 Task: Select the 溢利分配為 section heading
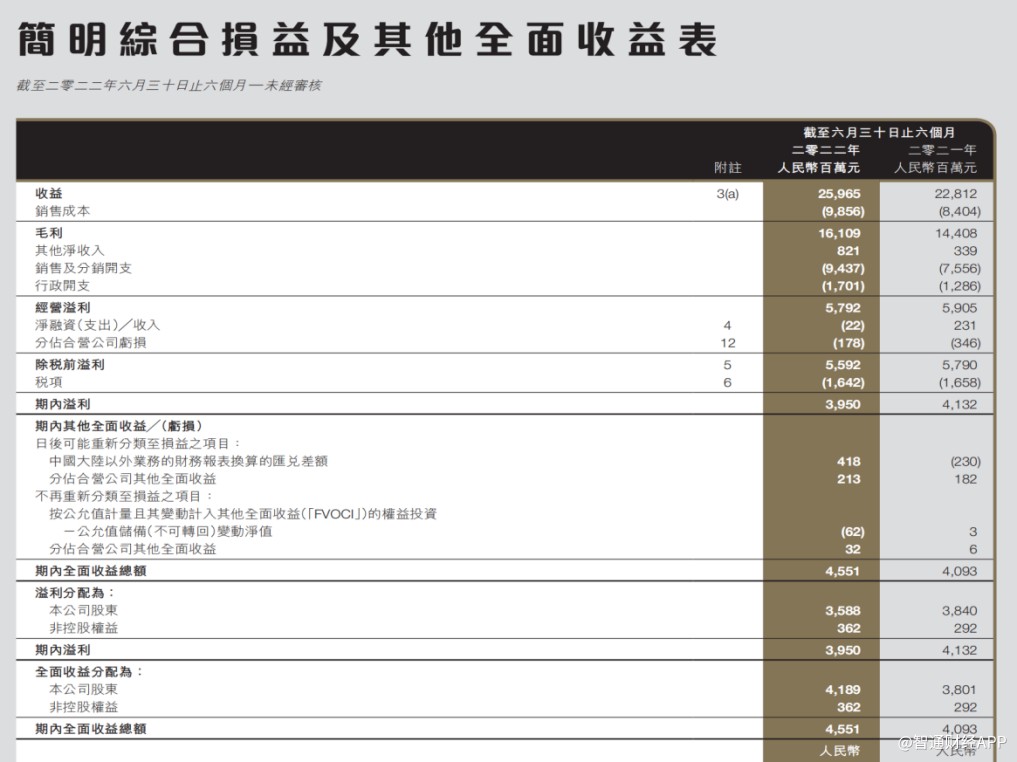click(x=76, y=592)
